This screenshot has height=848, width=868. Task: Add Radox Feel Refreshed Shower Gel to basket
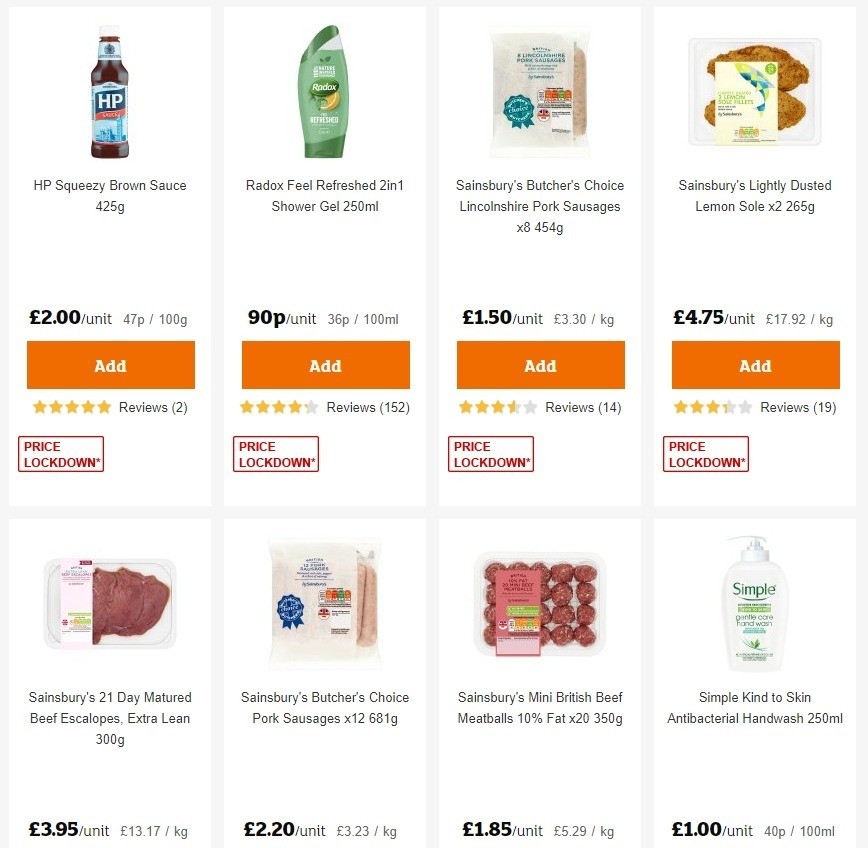(325, 364)
